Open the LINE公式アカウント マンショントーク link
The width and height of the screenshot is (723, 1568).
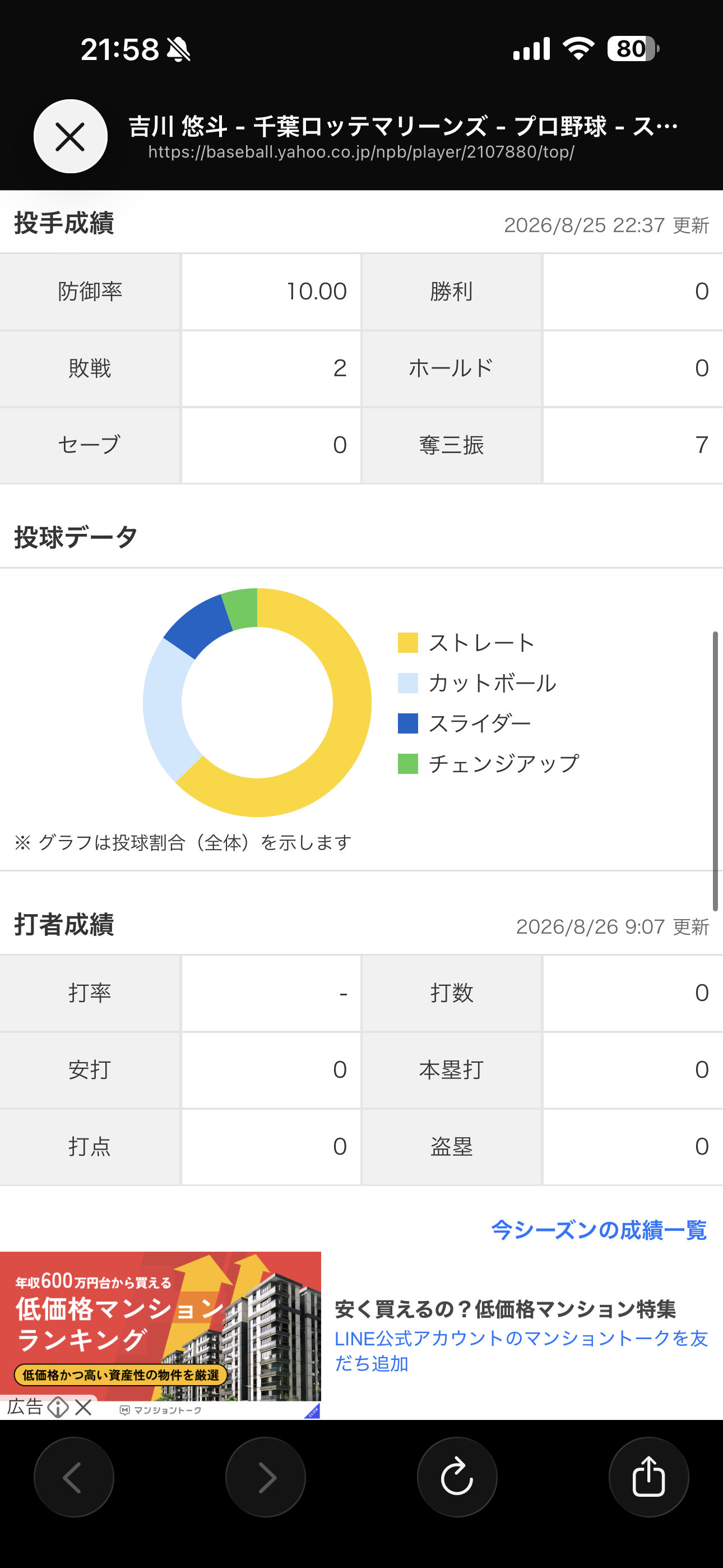coord(522,1351)
